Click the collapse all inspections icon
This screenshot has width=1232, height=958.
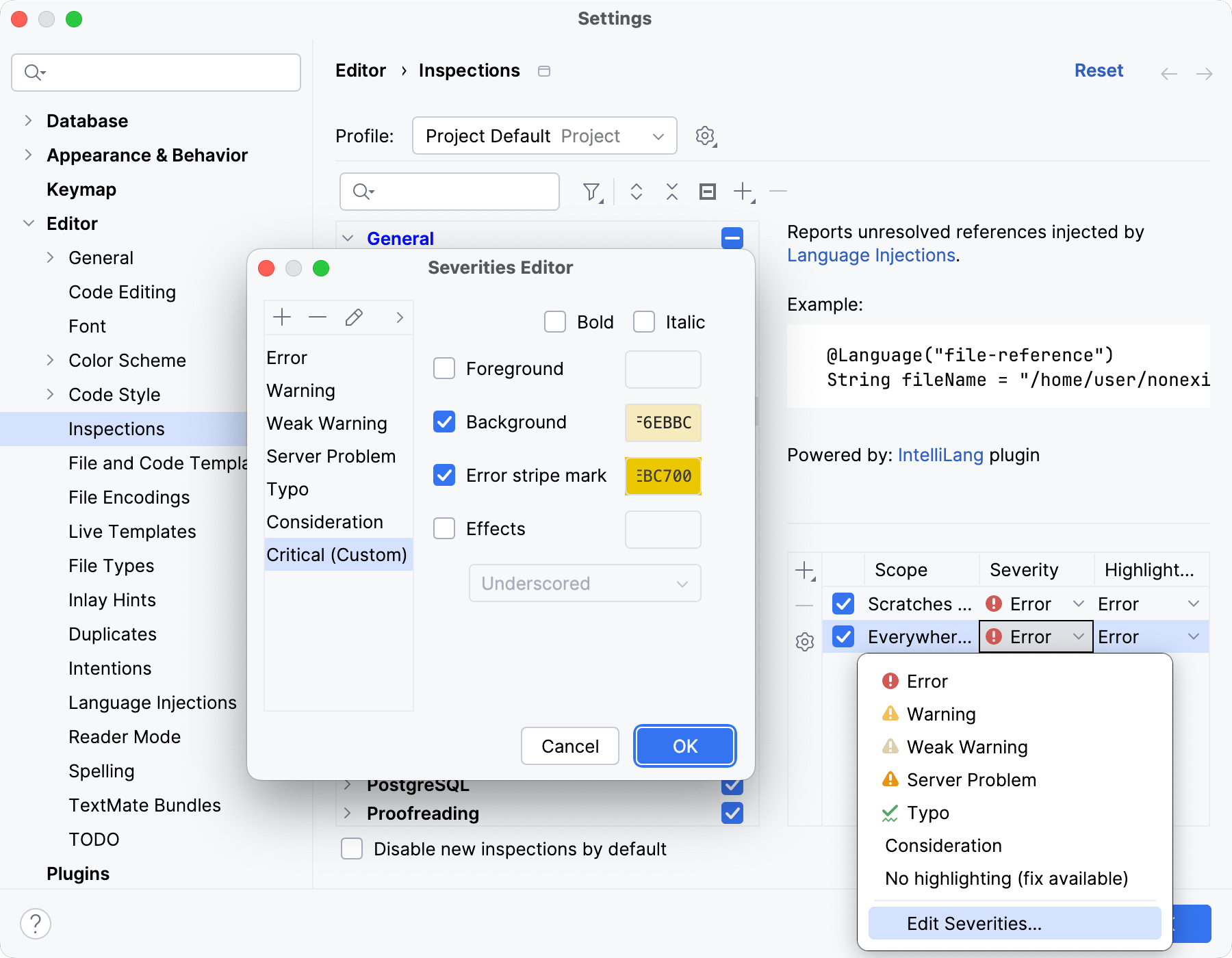click(671, 192)
